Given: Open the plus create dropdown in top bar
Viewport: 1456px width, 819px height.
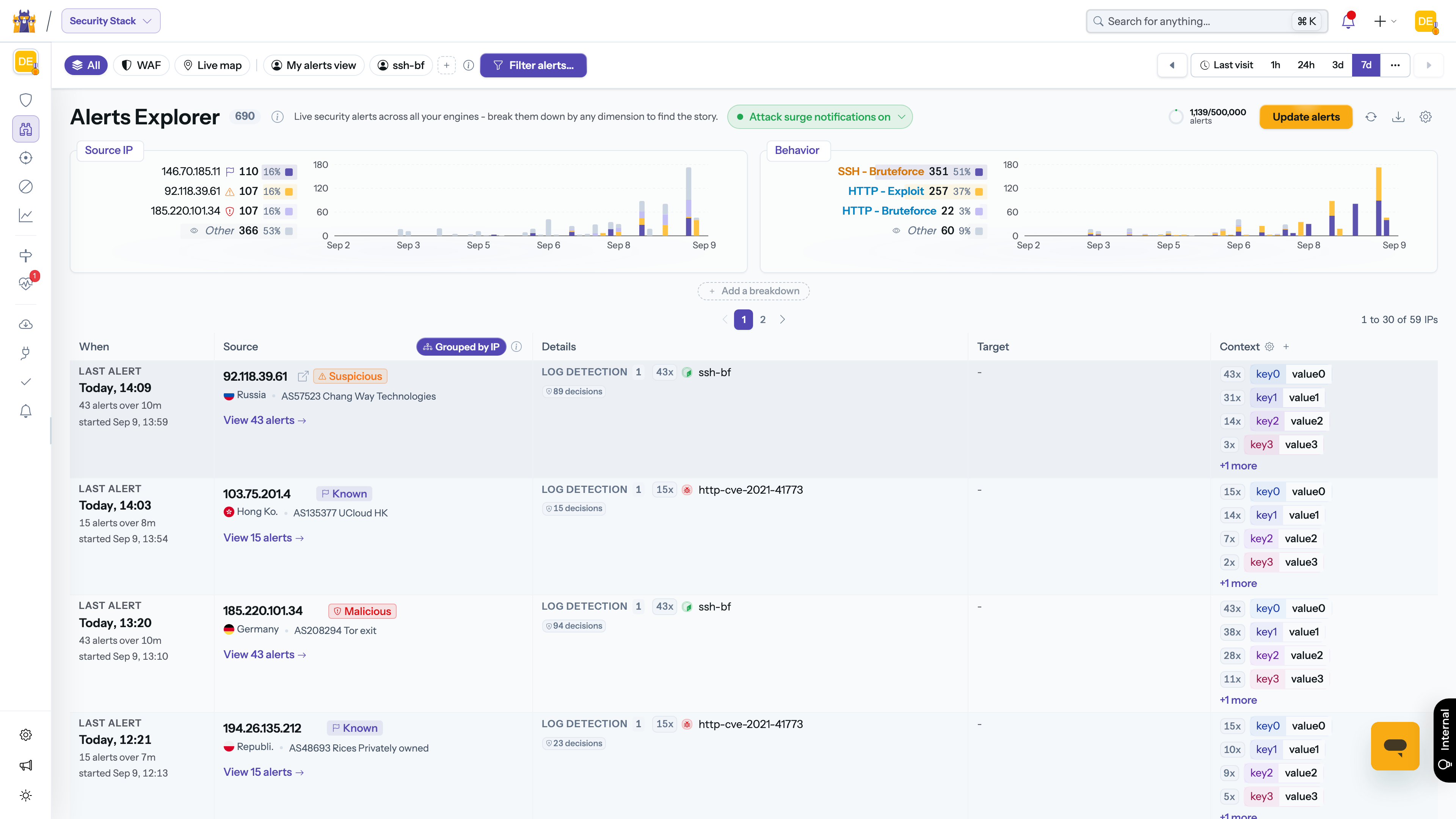Looking at the screenshot, I should [1385, 21].
